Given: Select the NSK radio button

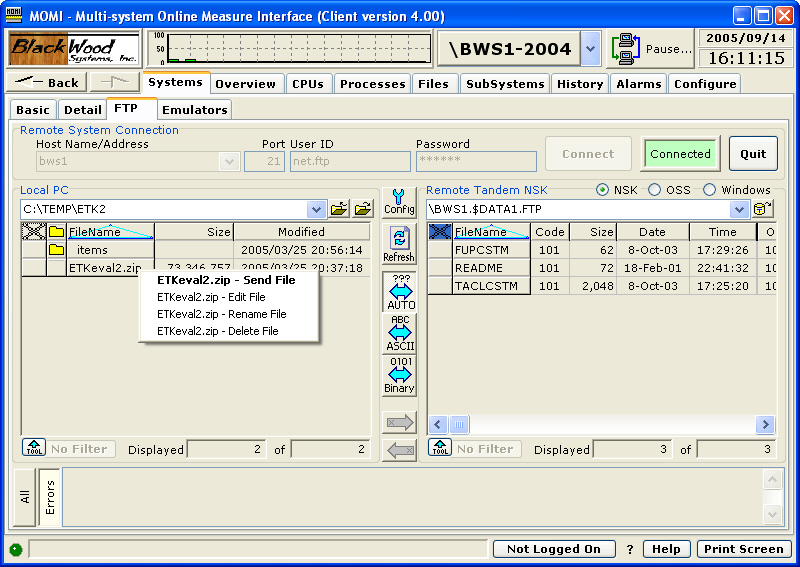Looking at the screenshot, I should (x=603, y=190).
